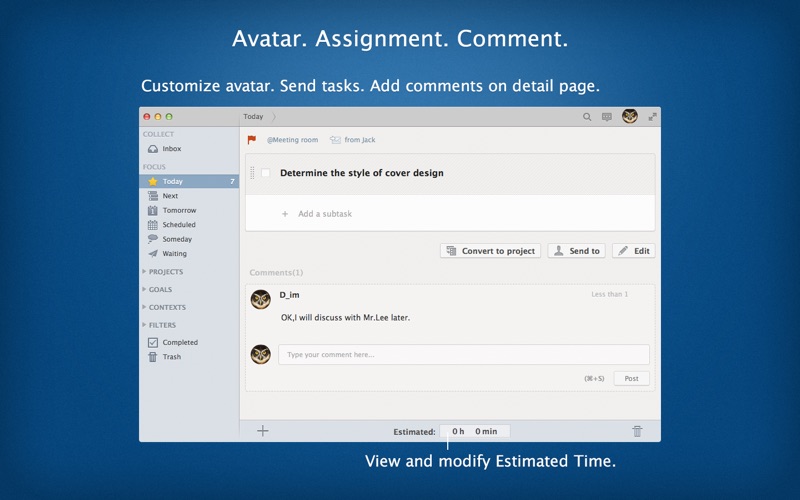Open the Inbox list
The height and width of the screenshot is (500, 800).
coord(171,149)
